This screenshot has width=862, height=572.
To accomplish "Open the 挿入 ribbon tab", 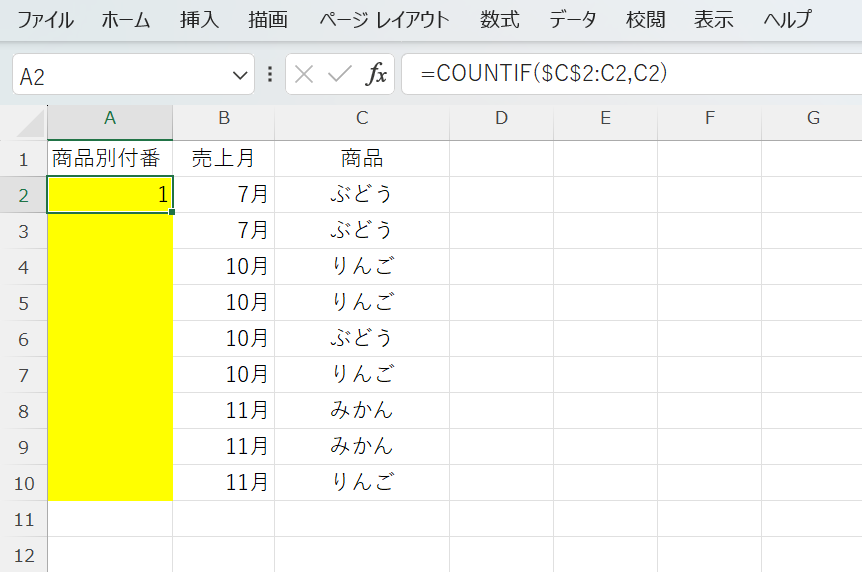I will (x=199, y=20).
